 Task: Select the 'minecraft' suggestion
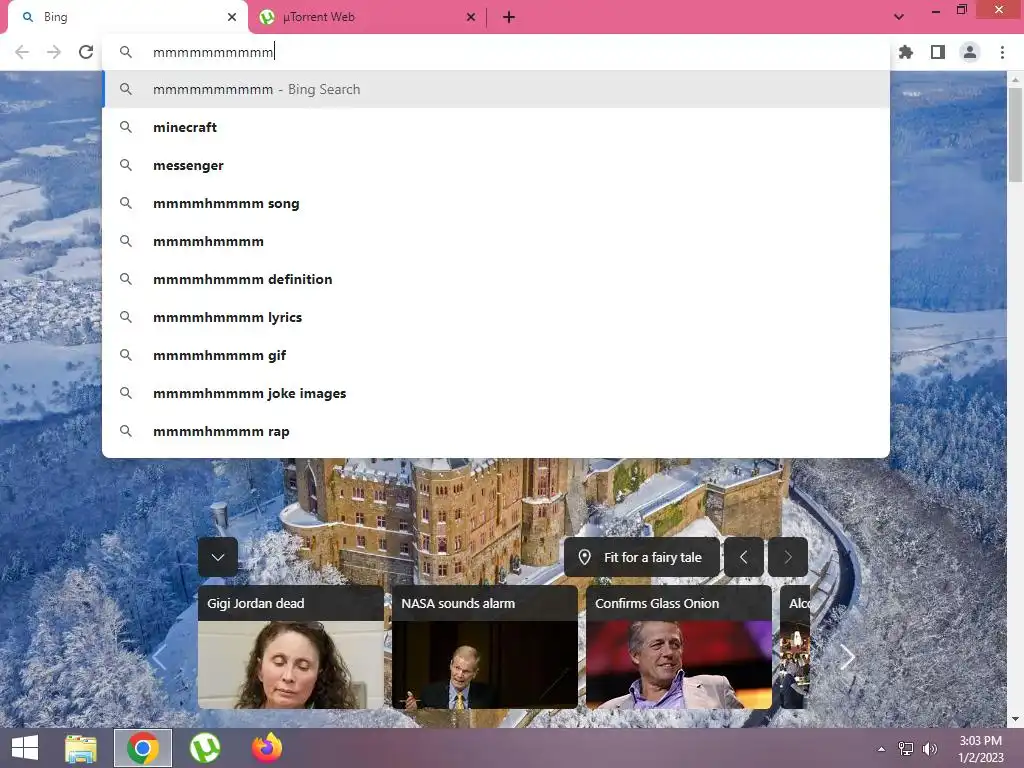pos(496,127)
